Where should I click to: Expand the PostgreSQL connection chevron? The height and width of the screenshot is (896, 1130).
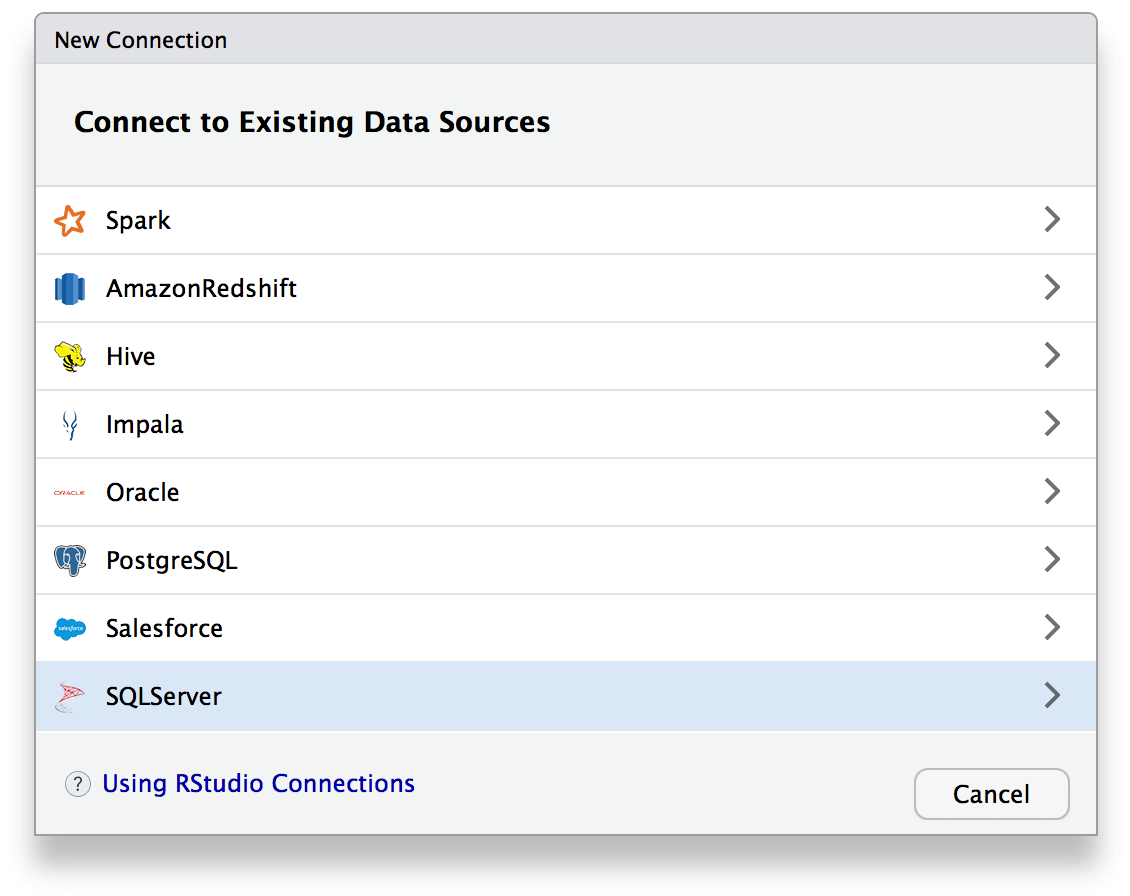click(x=1052, y=559)
